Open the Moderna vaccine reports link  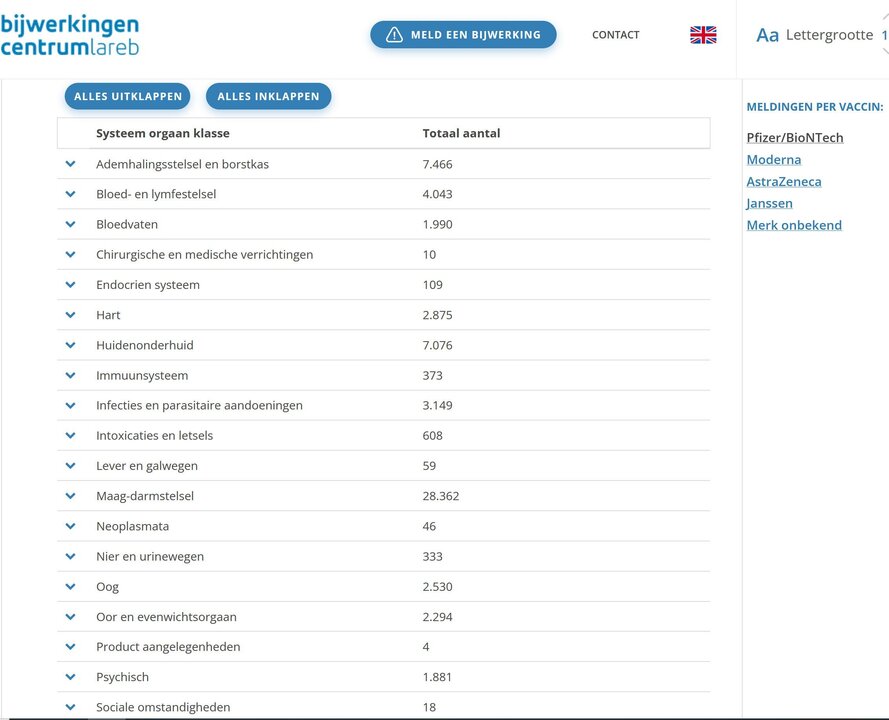773,160
